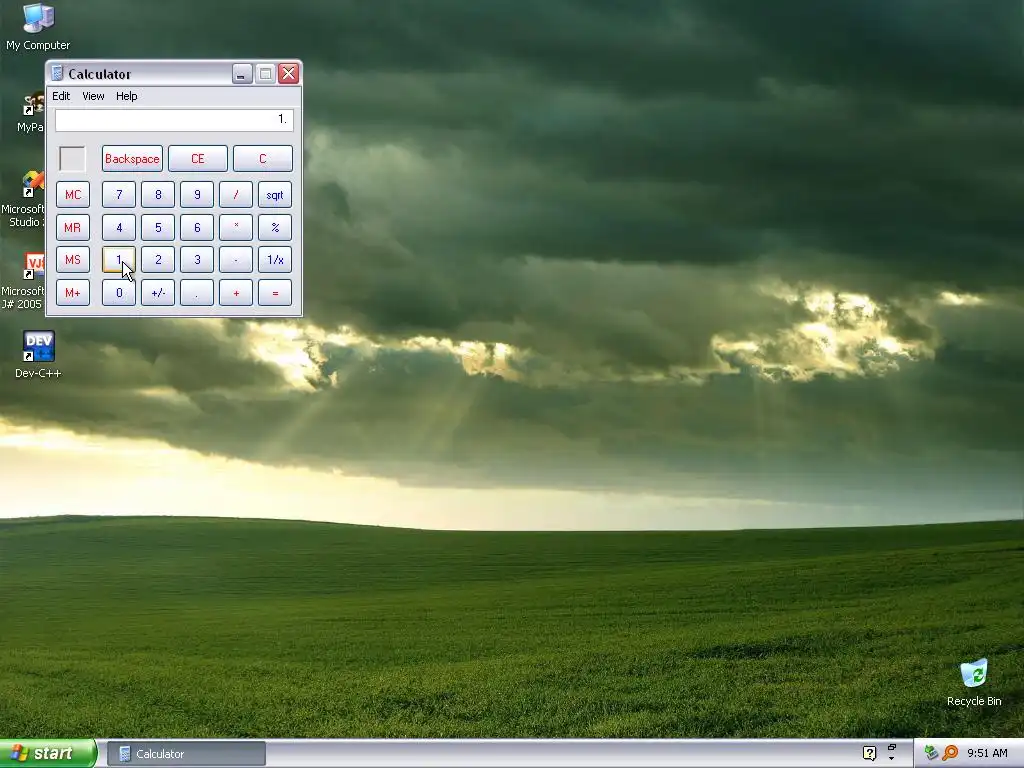This screenshot has height=768, width=1024.
Task: Click calculator digit 9 button
Action: coord(197,195)
